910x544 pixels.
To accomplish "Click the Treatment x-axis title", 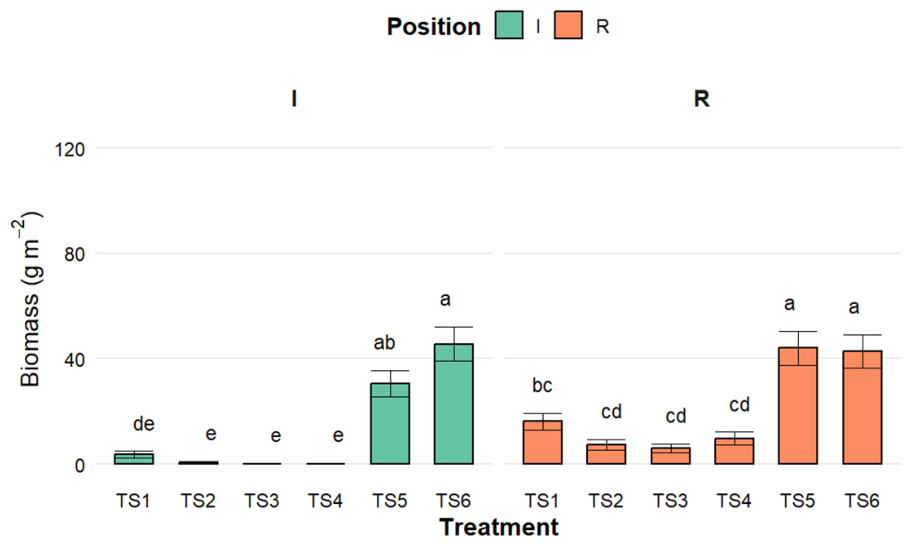I will (x=499, y=527).
